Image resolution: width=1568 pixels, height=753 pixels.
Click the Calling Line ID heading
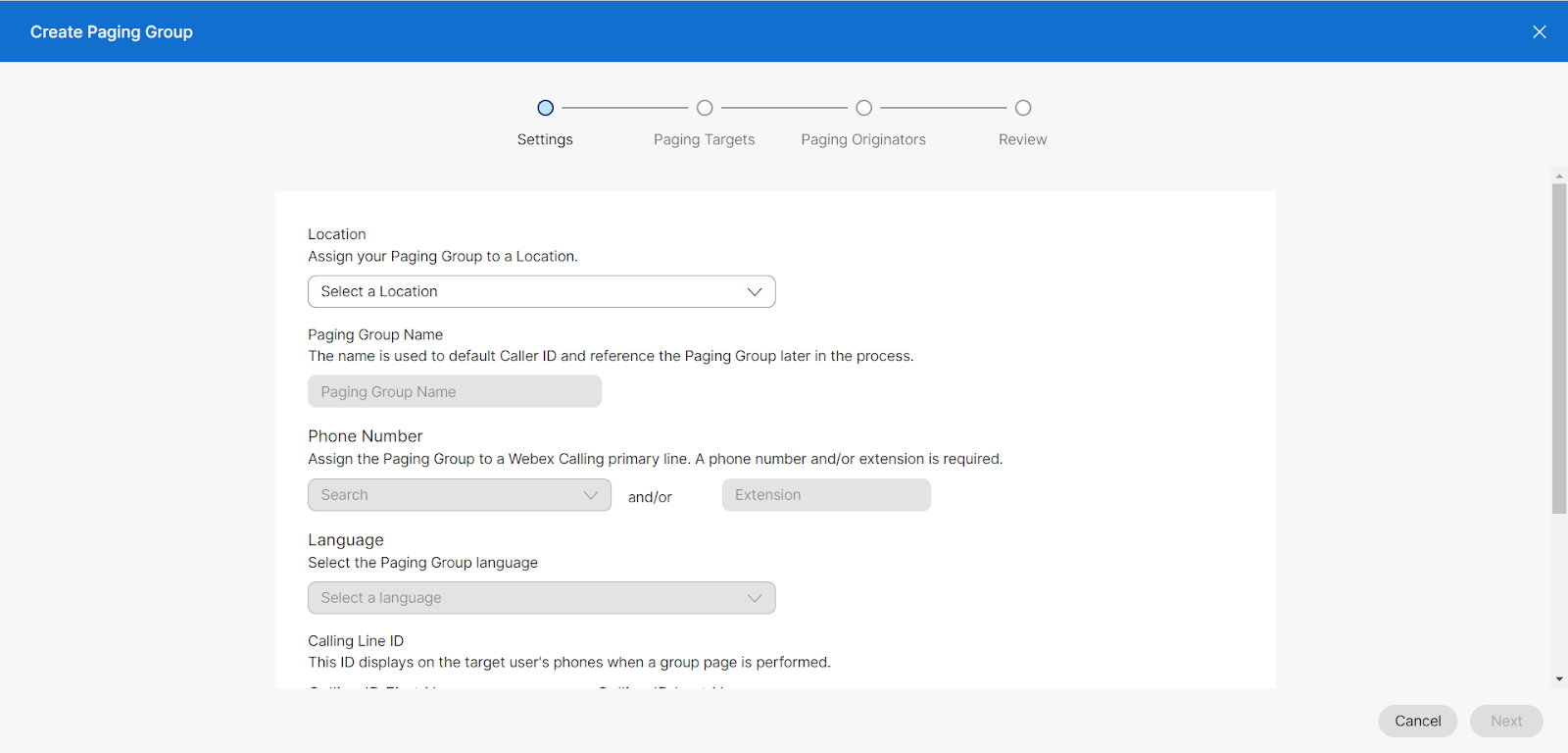(x=356, y=640)
